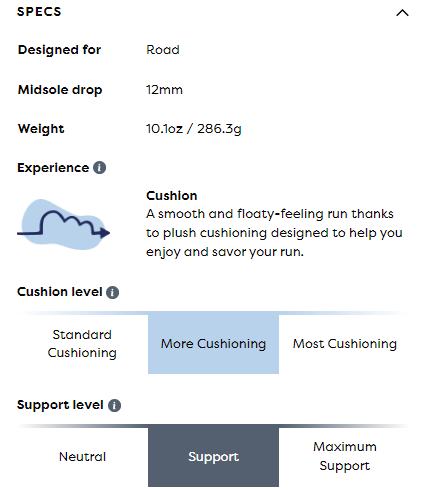Open the Support level info icon
Image resolution: width=443 pixels, height=490 pixels.
[x=114, y=405]
